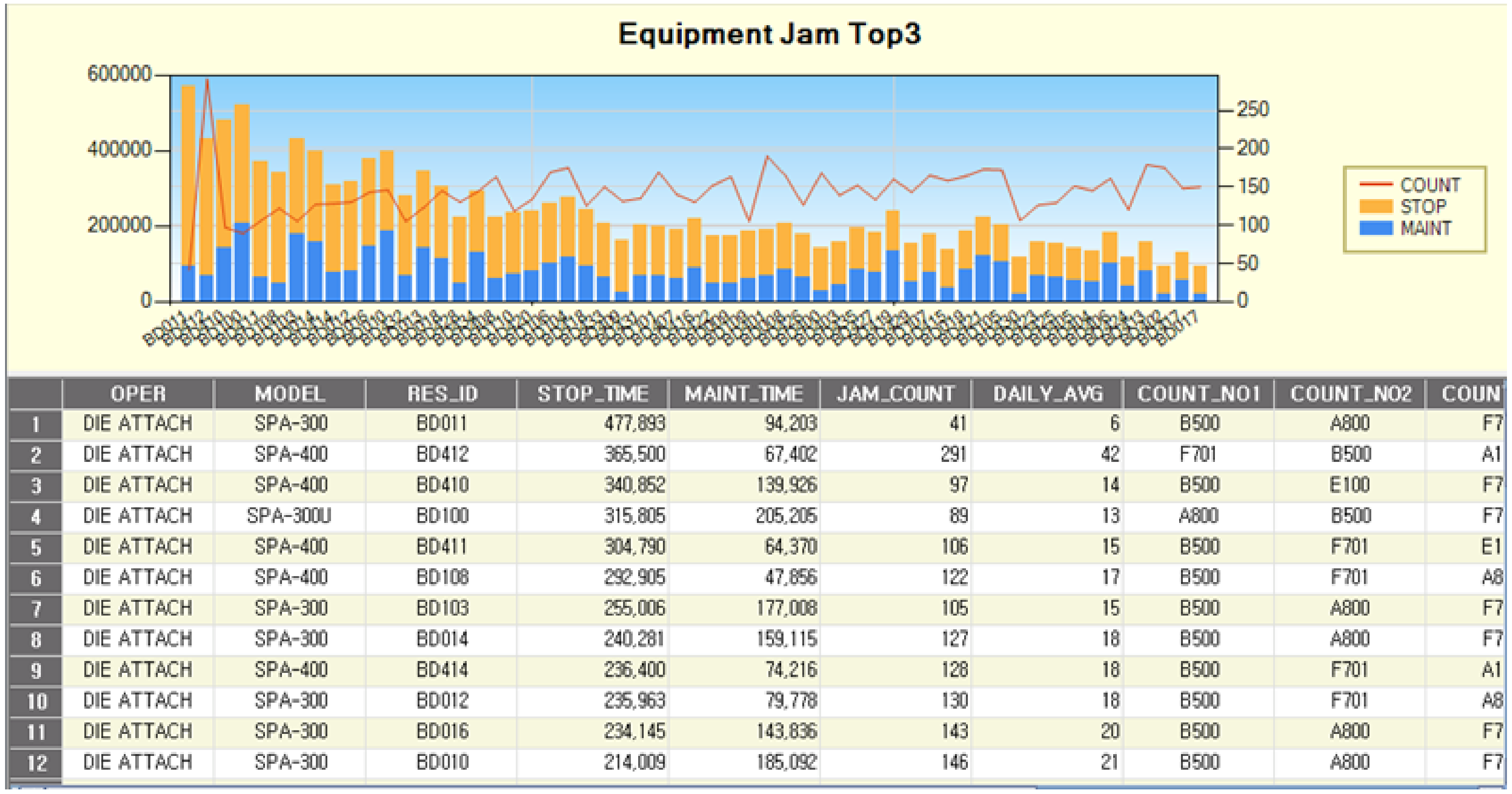The image size is (1512, 794).
Task: Click the RES_ID column header
Action: pos(441,394)
